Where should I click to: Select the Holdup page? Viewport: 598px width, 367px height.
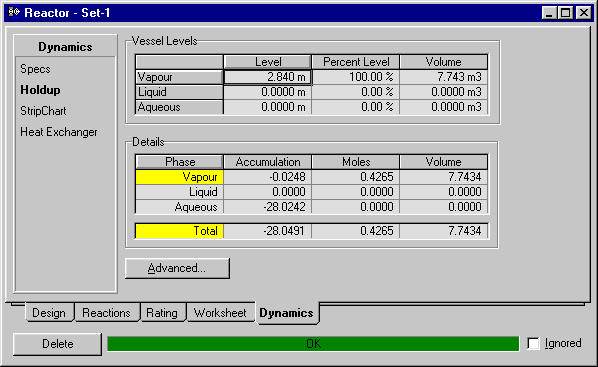click(40, 90)
